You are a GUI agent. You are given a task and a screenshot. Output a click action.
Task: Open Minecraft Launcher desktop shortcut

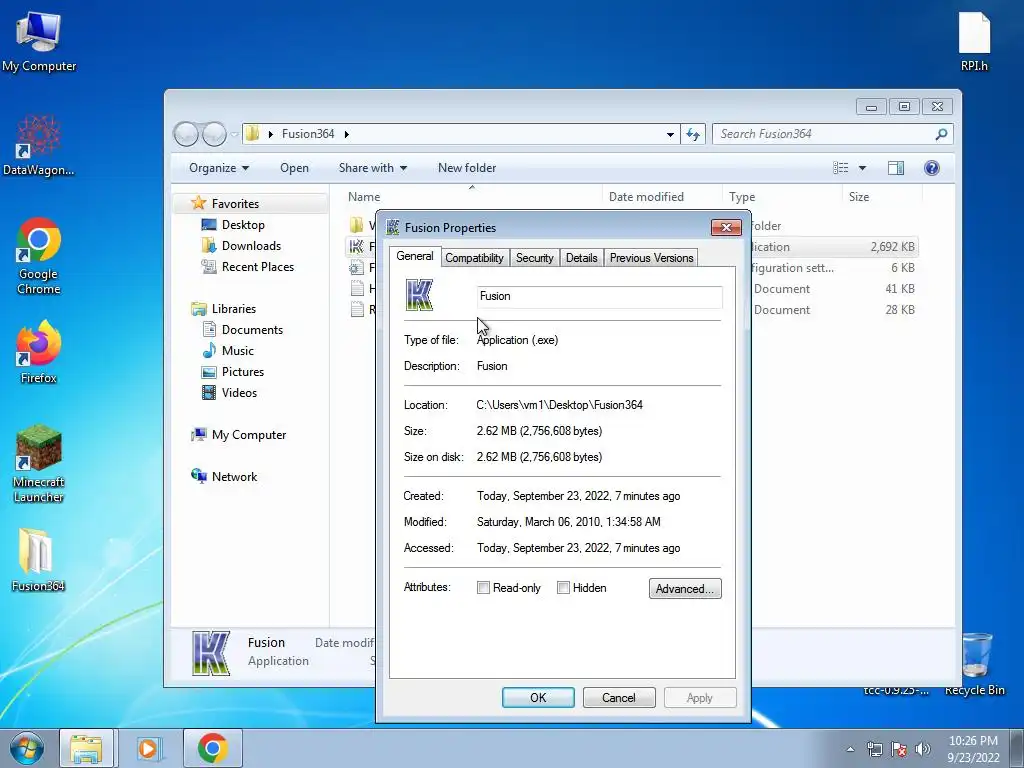click(39, 464)
